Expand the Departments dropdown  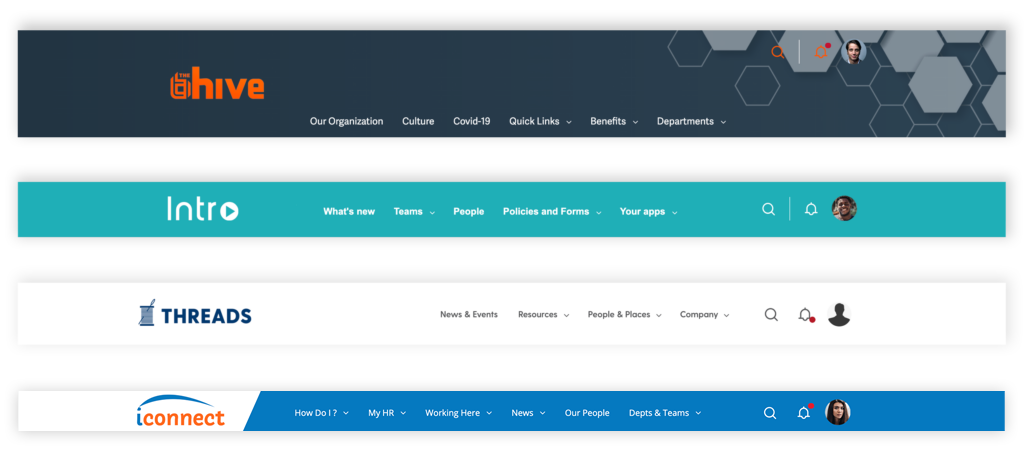click(691, 121)
